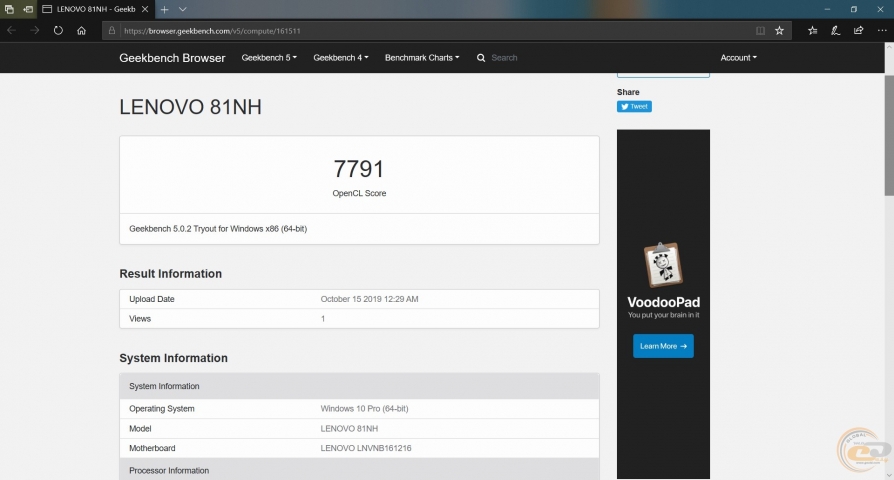The height and width of the screenshot is (480, 894).
Task: Open new tab with plus icon
Action: pos(164,9)
